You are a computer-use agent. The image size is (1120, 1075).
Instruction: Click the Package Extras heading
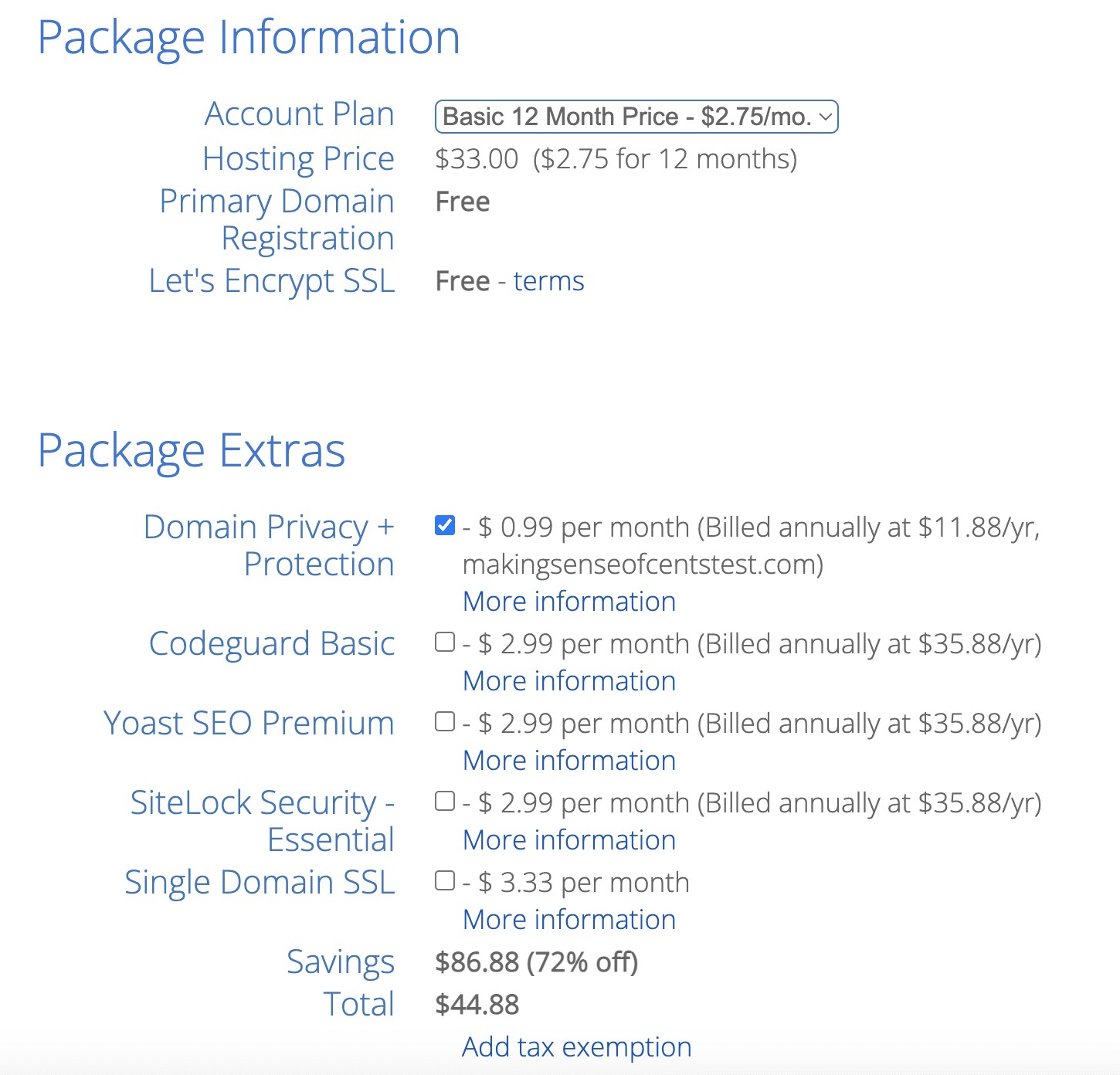(192, 451)
